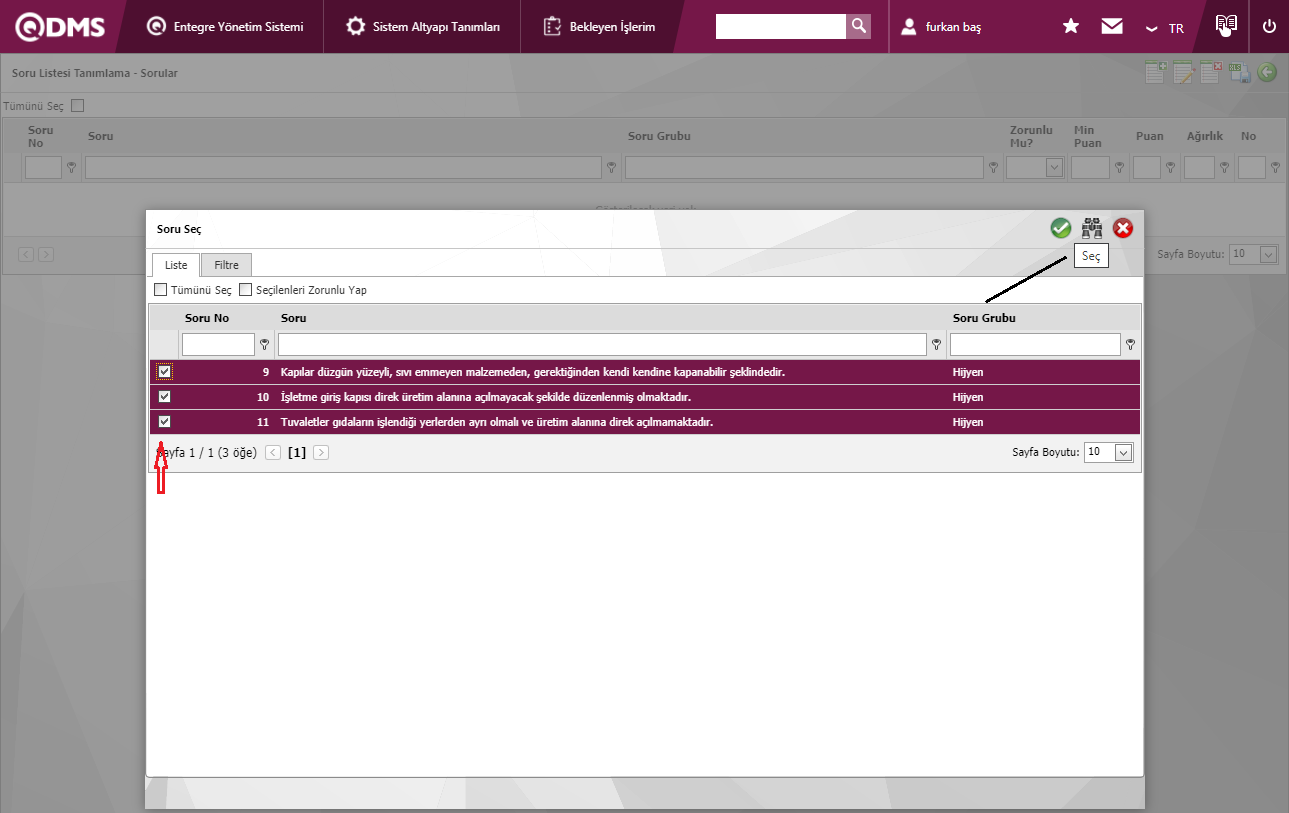Open favorites via the star icon
The height and width of the screenshot is (813, 1289).
[1071, 27]
